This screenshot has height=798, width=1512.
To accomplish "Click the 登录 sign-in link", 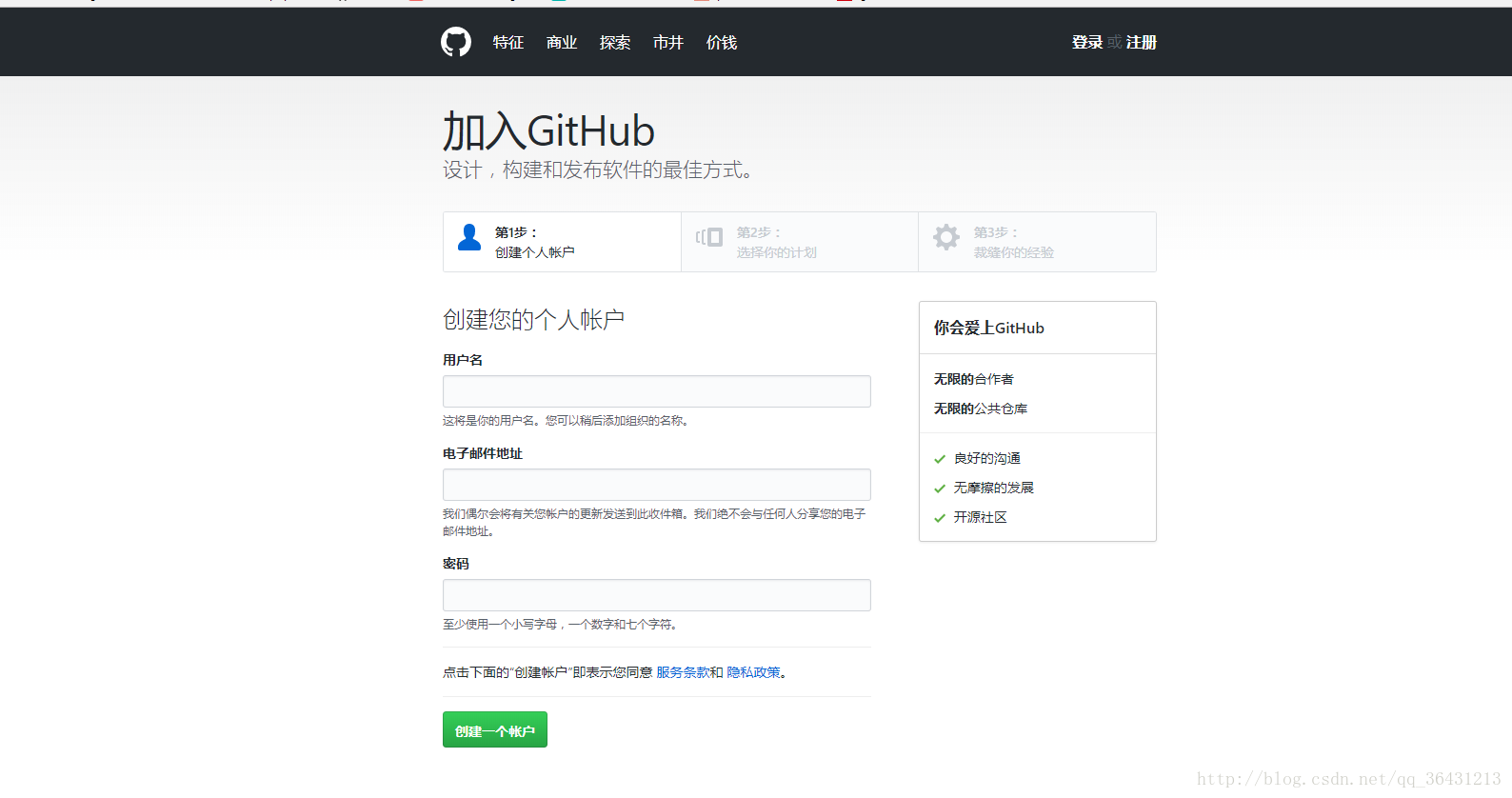I will 1087,43.
